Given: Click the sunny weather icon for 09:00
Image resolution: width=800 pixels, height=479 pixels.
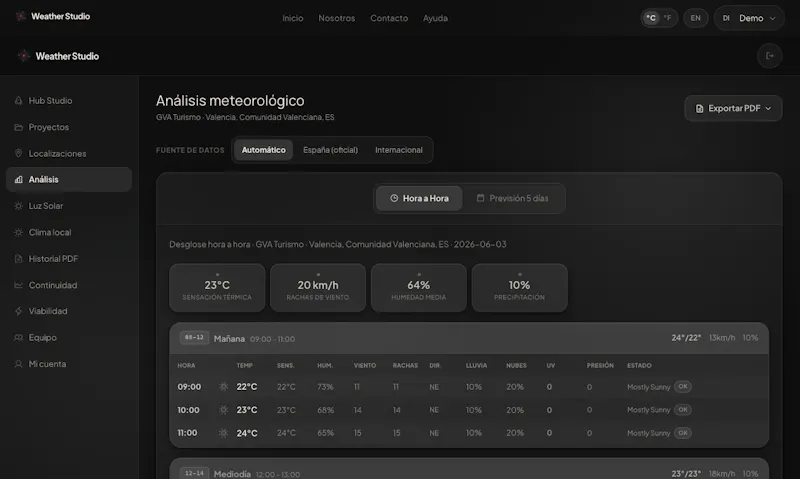Looking at the screenshot, I should [x=223, y=387].
